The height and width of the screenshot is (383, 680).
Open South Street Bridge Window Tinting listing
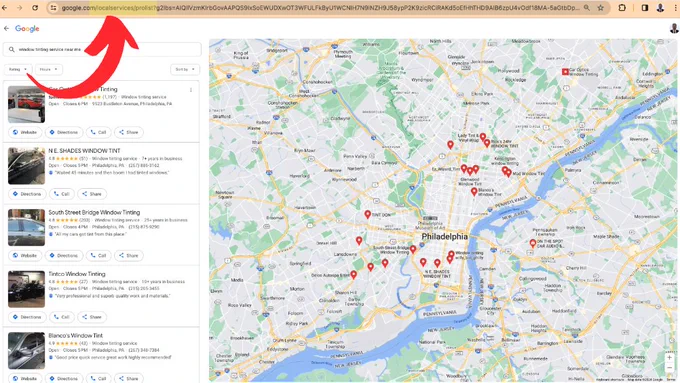[94, 212]
